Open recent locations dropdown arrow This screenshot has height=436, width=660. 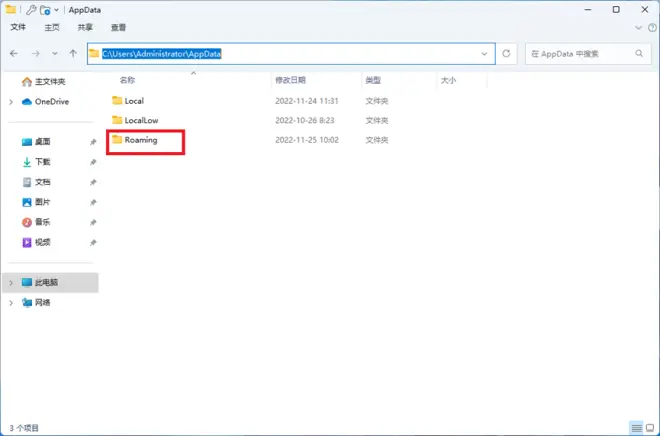[x=55, y=54]
